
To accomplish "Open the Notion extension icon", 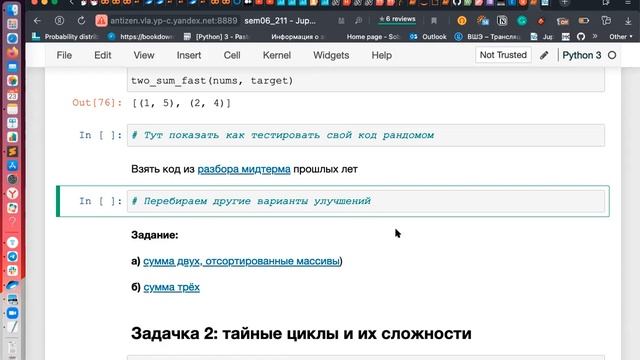I will click(502, 21).
